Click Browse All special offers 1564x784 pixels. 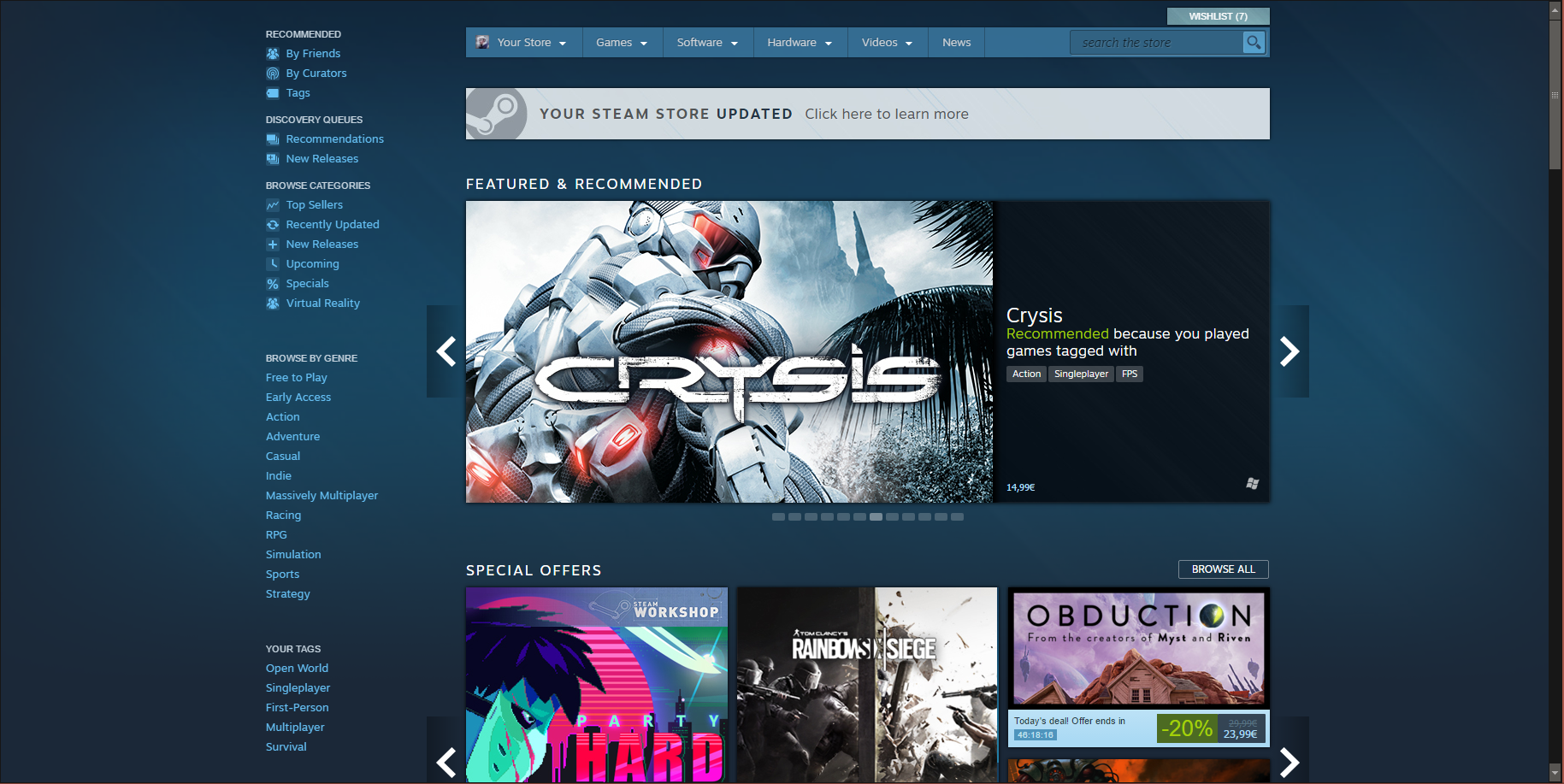tap(1224, 569)
